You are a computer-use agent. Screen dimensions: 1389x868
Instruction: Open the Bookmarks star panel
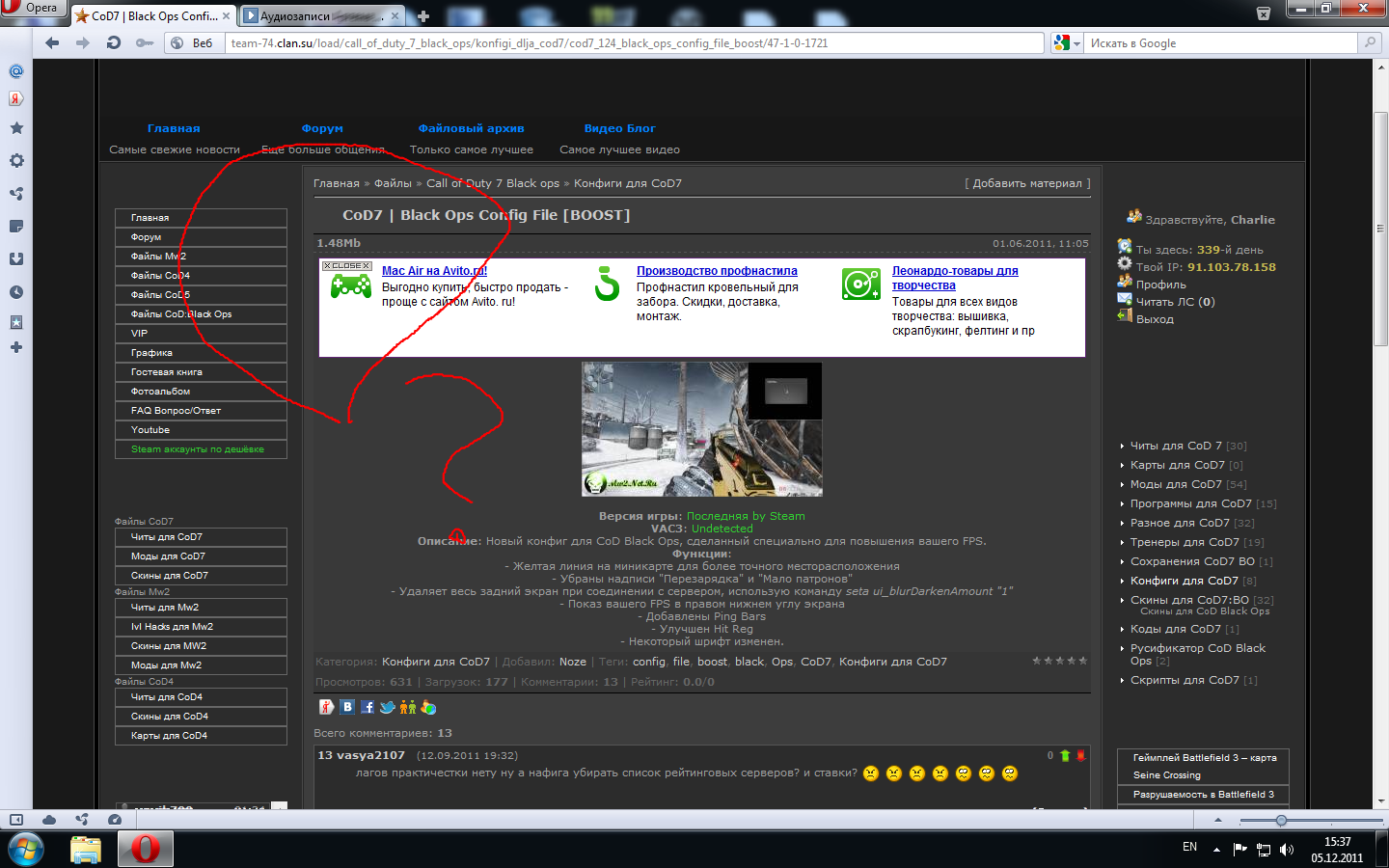(16, 128)
